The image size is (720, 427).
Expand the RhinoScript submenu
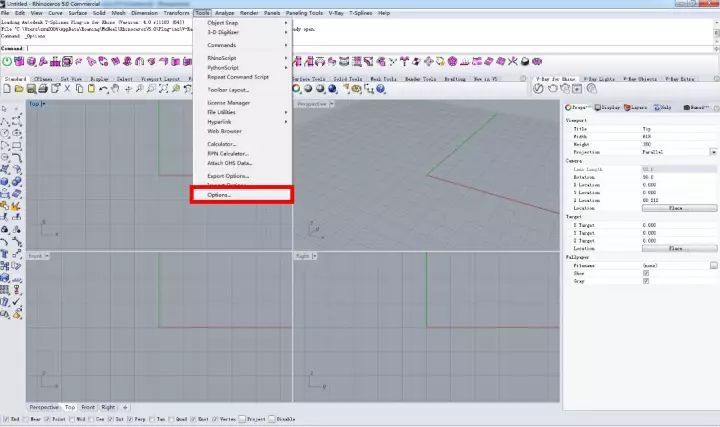tap(242, 58)
